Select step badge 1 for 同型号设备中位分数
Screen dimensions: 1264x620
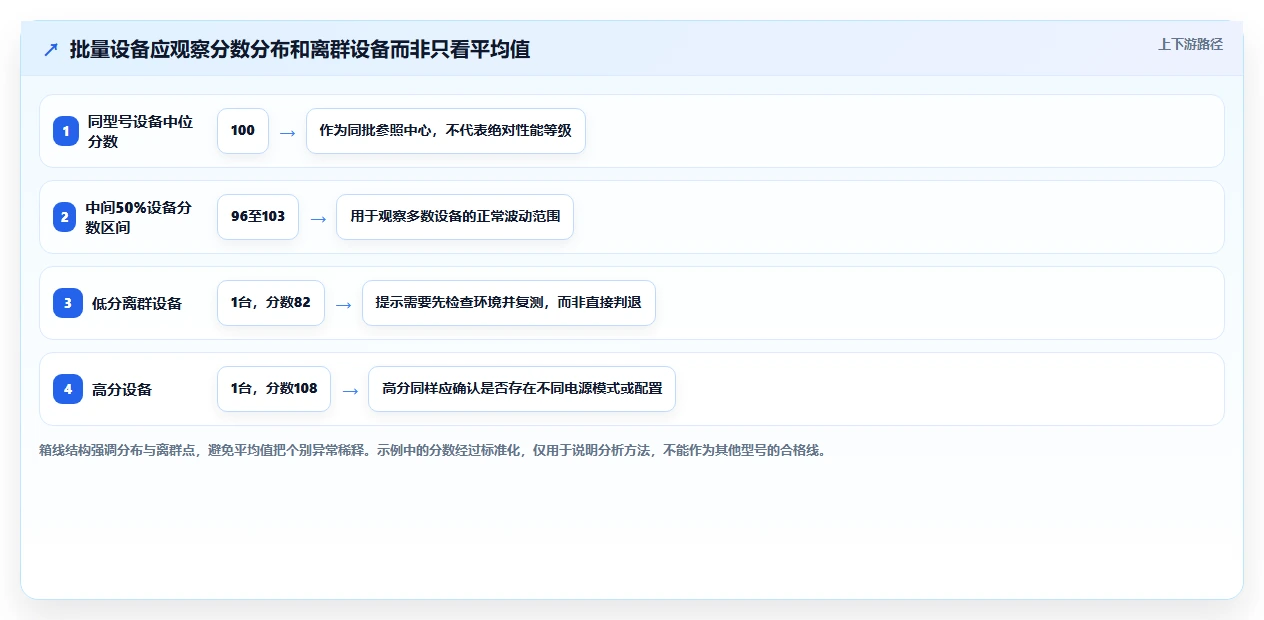click(66, 131)
